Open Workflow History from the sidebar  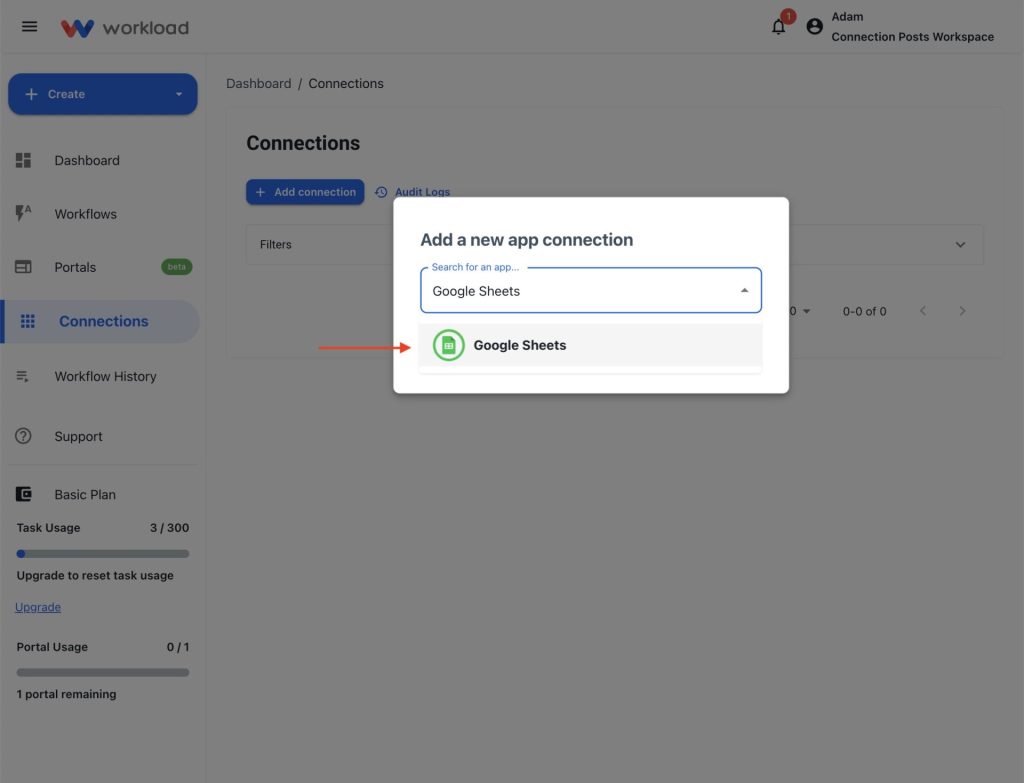coord(103,376)
